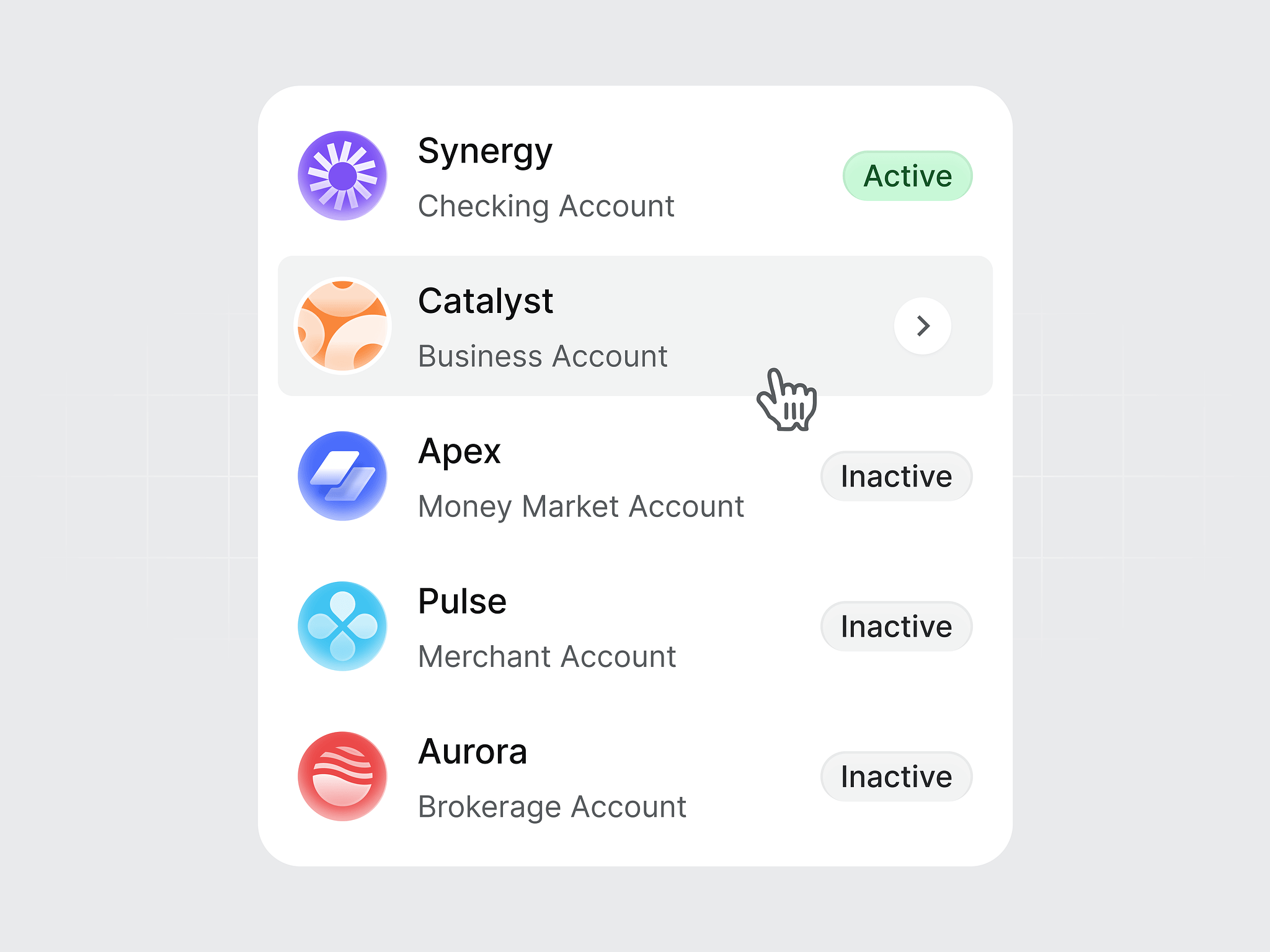This screenshot has height=952, width=1270.
Task: Select the Active status badge on Synergy
Action: click(905, 176)
